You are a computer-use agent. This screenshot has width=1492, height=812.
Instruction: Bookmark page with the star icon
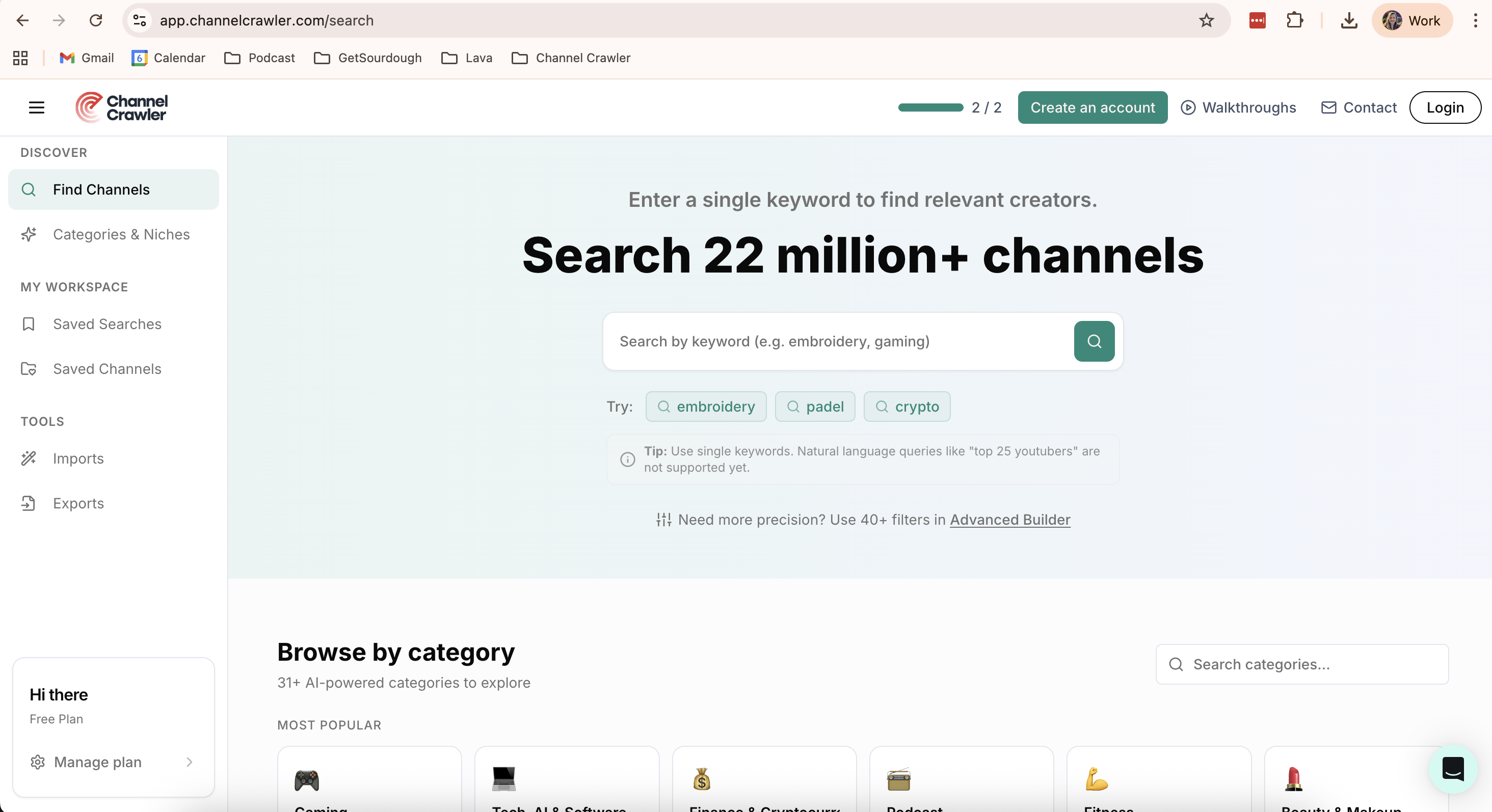(1206, 21)
